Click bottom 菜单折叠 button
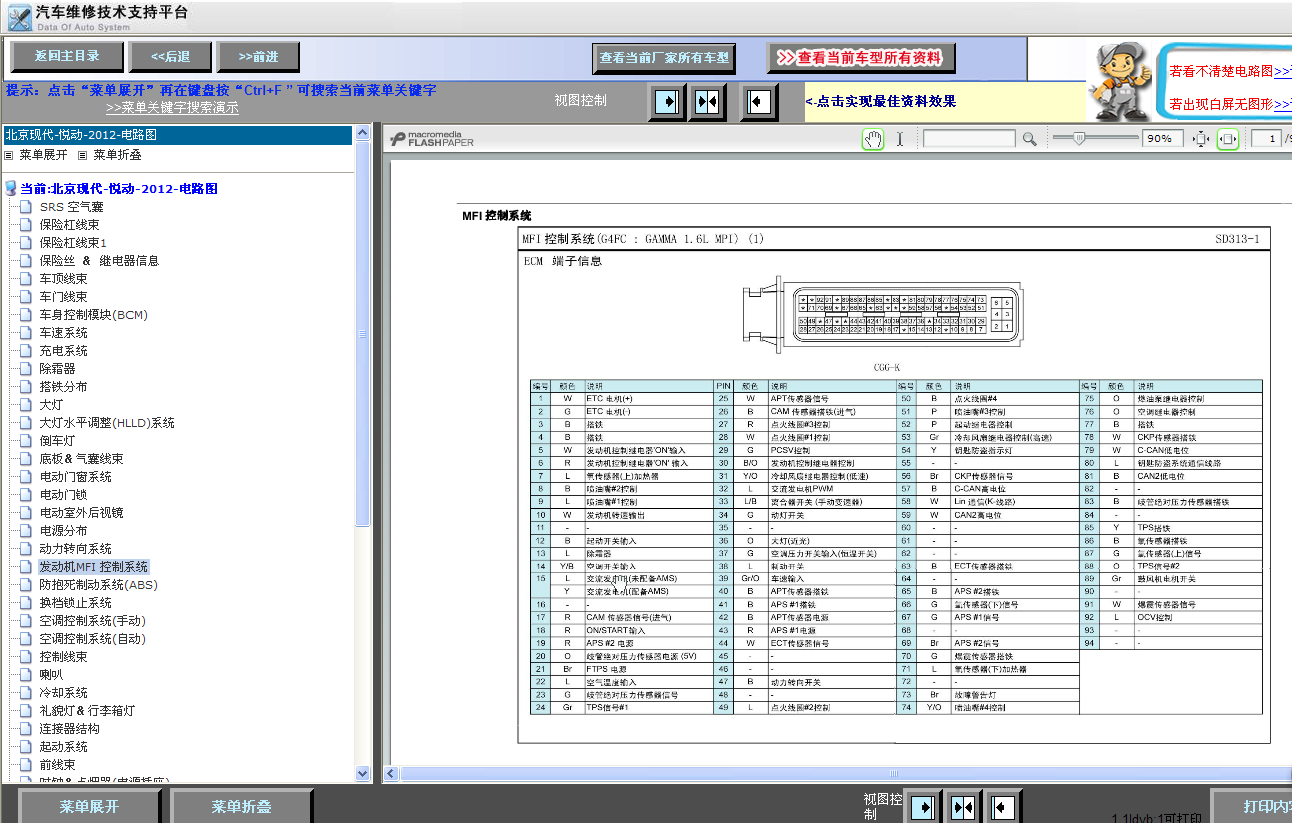The height and width of the screenshot is (823, 1292). pyautogui.click(x=241, y=806)
